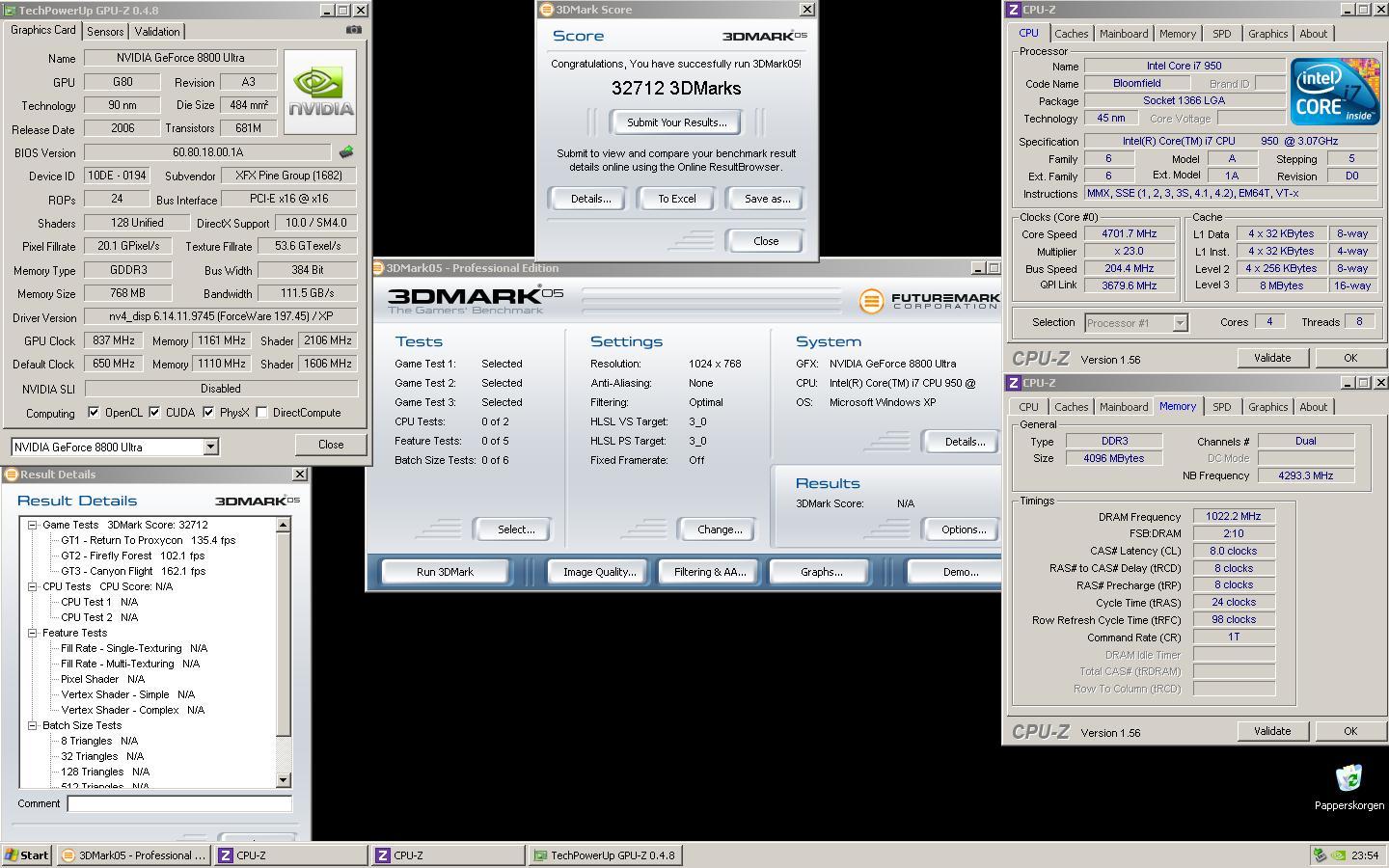1389x868 pixels.
Task: Toggle the OpenCL checkbox
Action: 94,412
